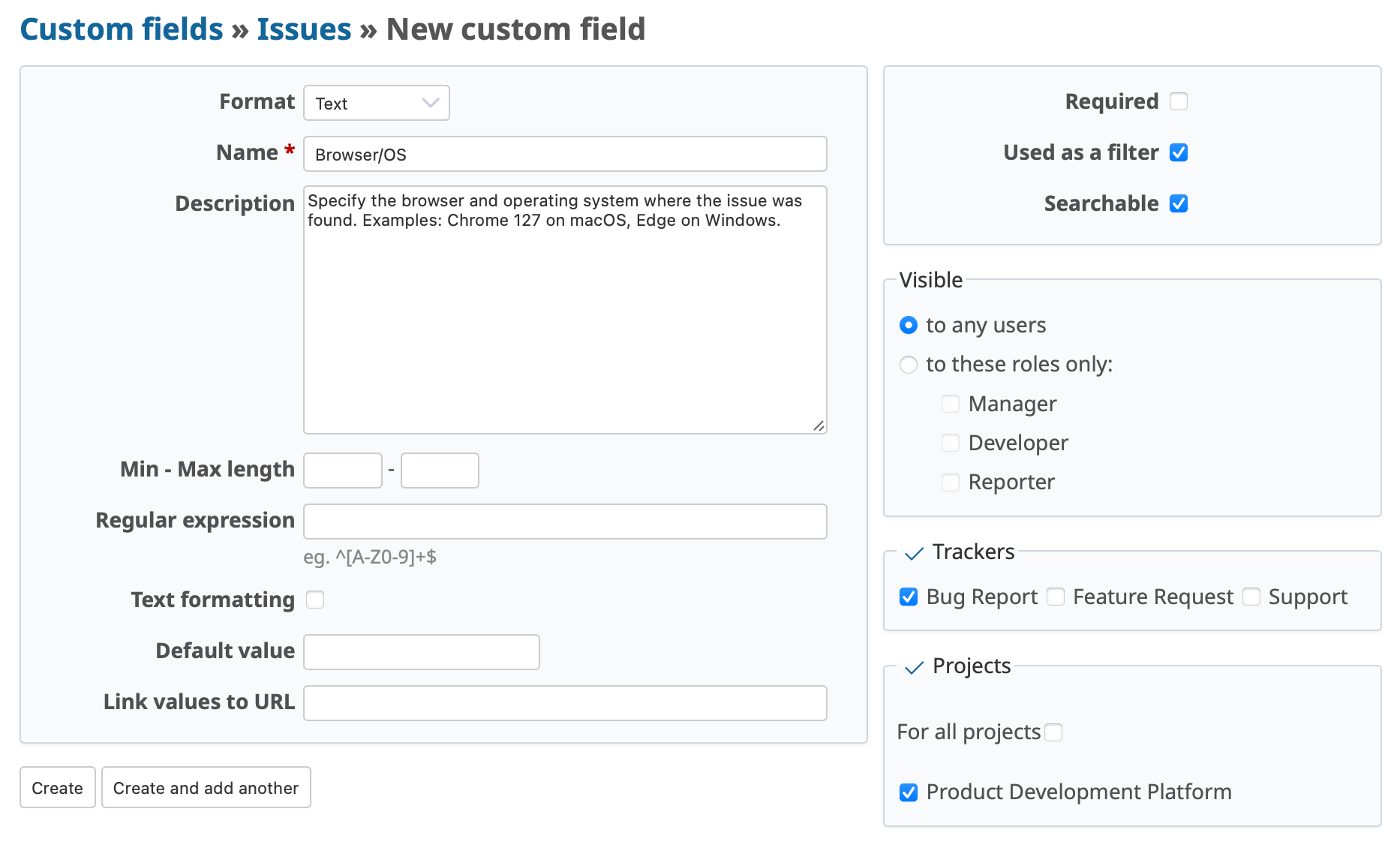
Task: Enable the Required checkbox
Action: pyautogui.click(x=1179, y=101)
